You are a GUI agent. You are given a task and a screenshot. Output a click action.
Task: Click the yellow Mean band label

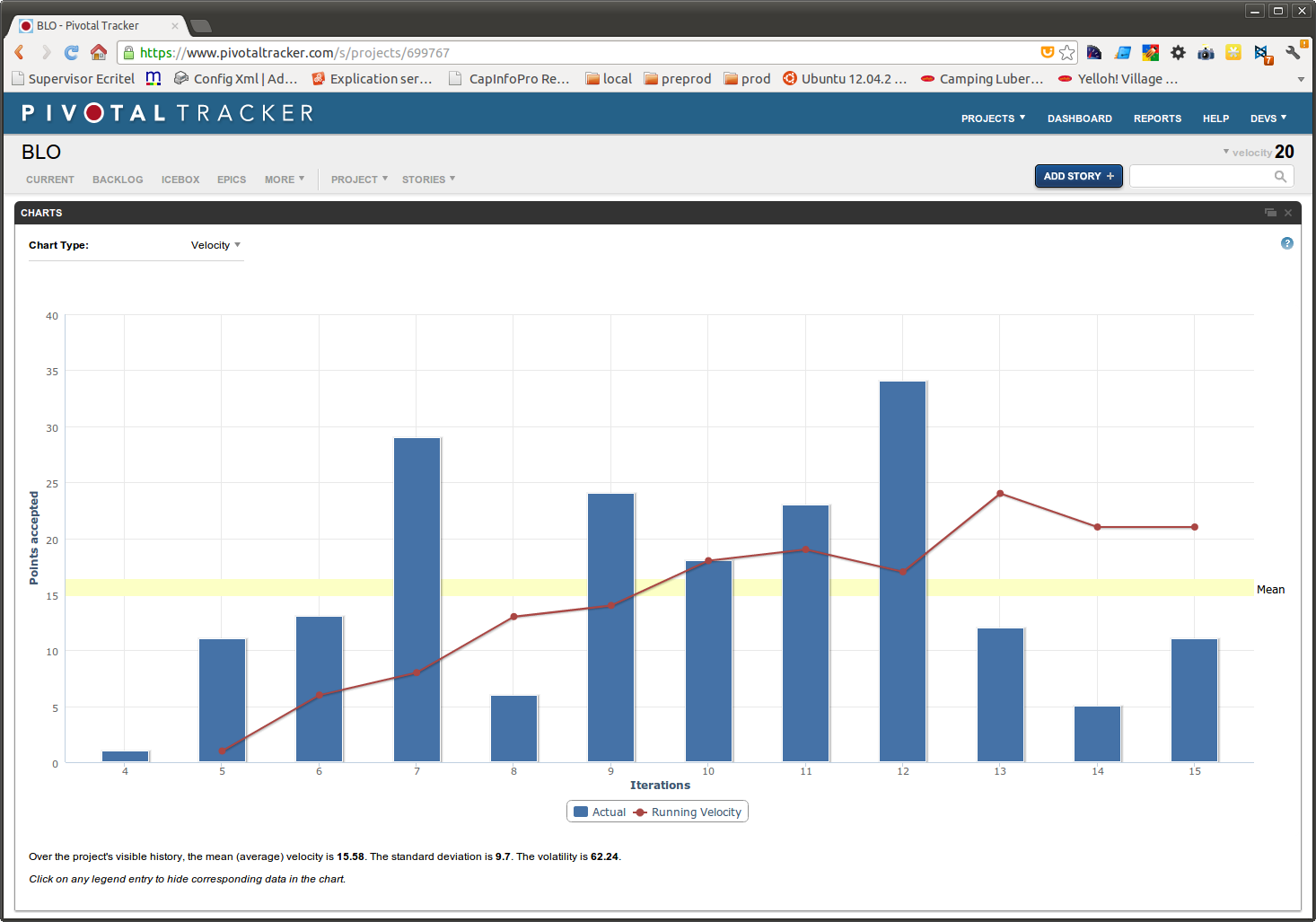coord(1270,590)
